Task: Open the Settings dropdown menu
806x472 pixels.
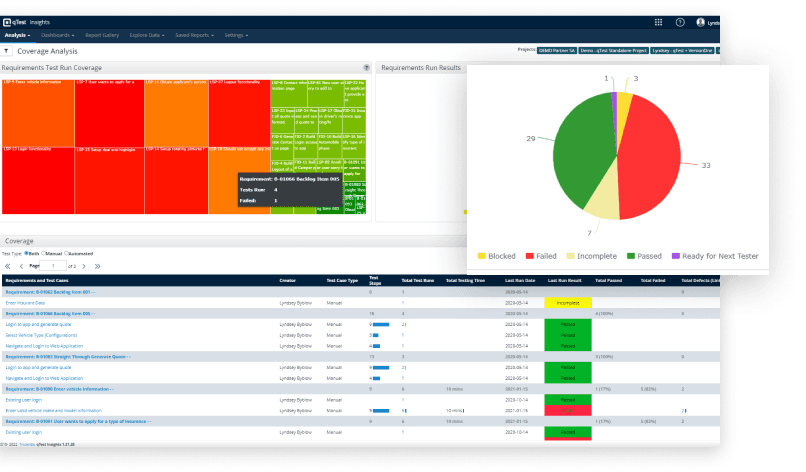Action: pyautogui.click(x=236, y=35)
